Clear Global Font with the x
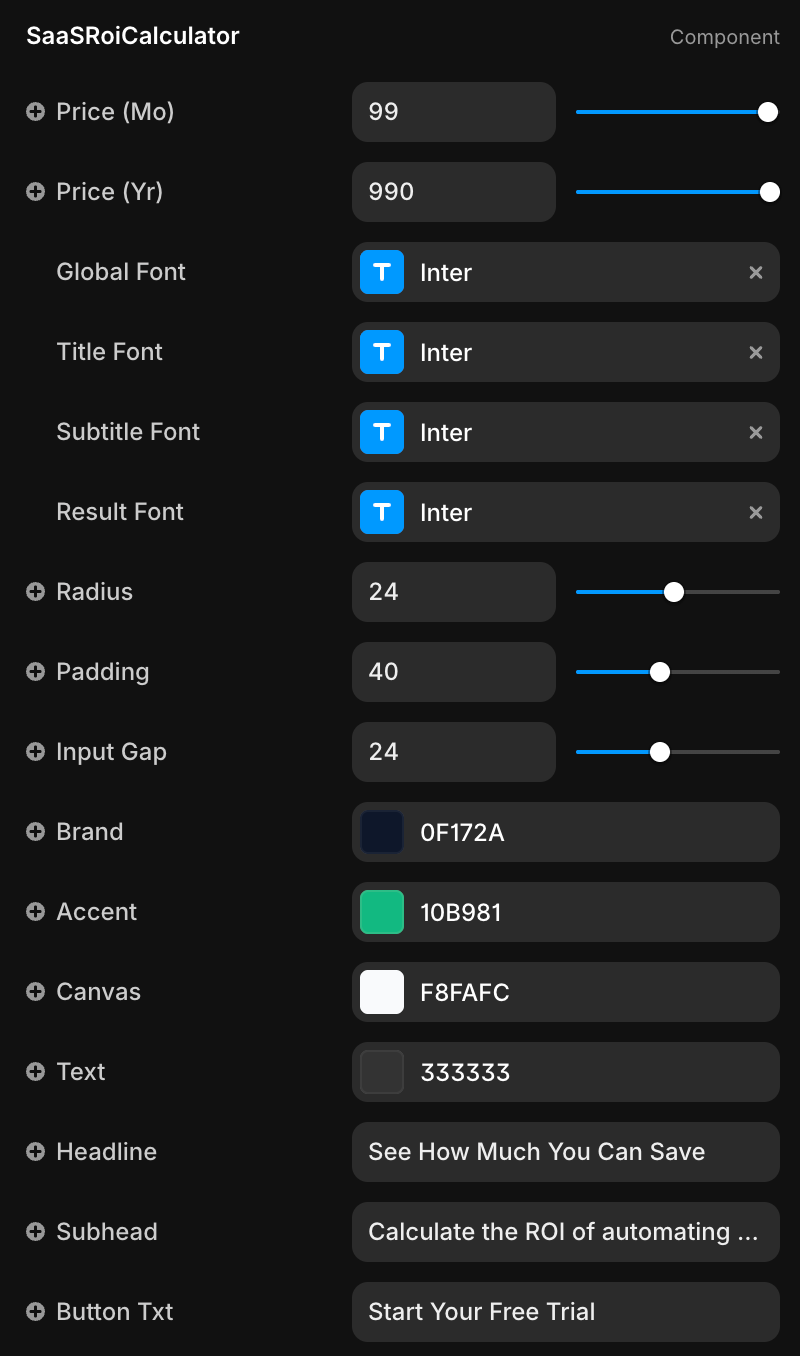 756,272
